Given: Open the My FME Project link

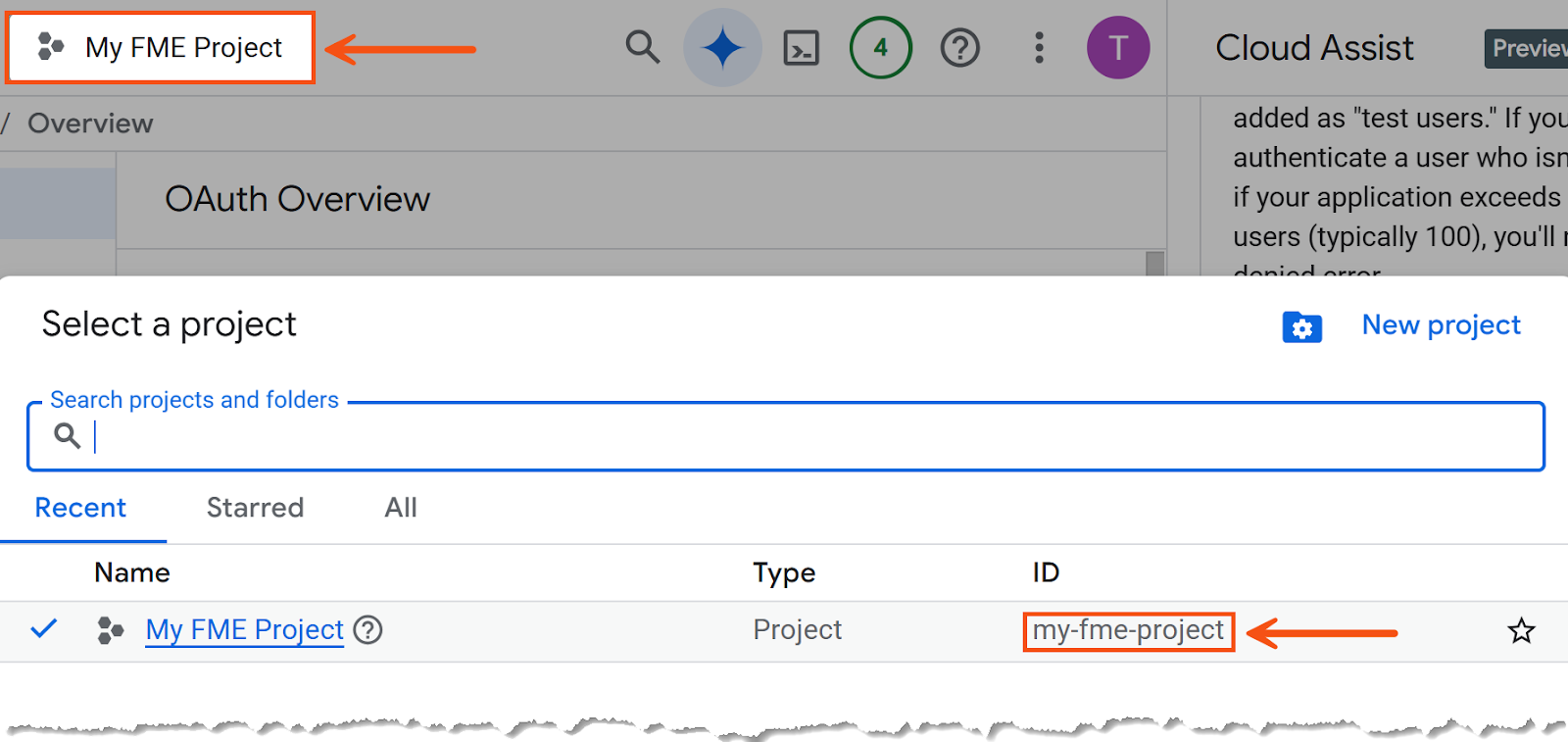Looking at the screenshot, I should coord(245,629).
